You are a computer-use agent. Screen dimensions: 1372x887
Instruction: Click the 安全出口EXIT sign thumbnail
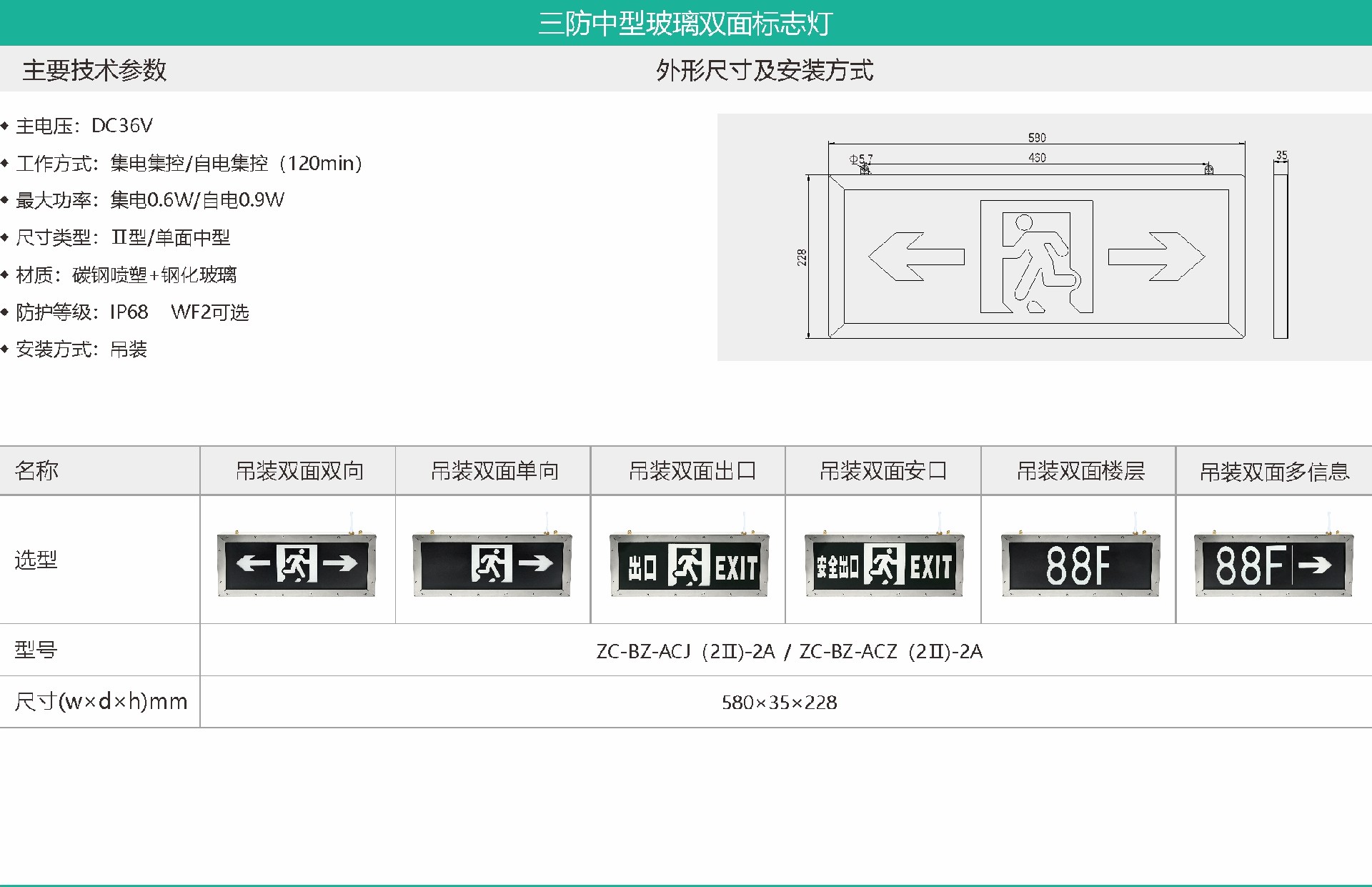(883, 563)
